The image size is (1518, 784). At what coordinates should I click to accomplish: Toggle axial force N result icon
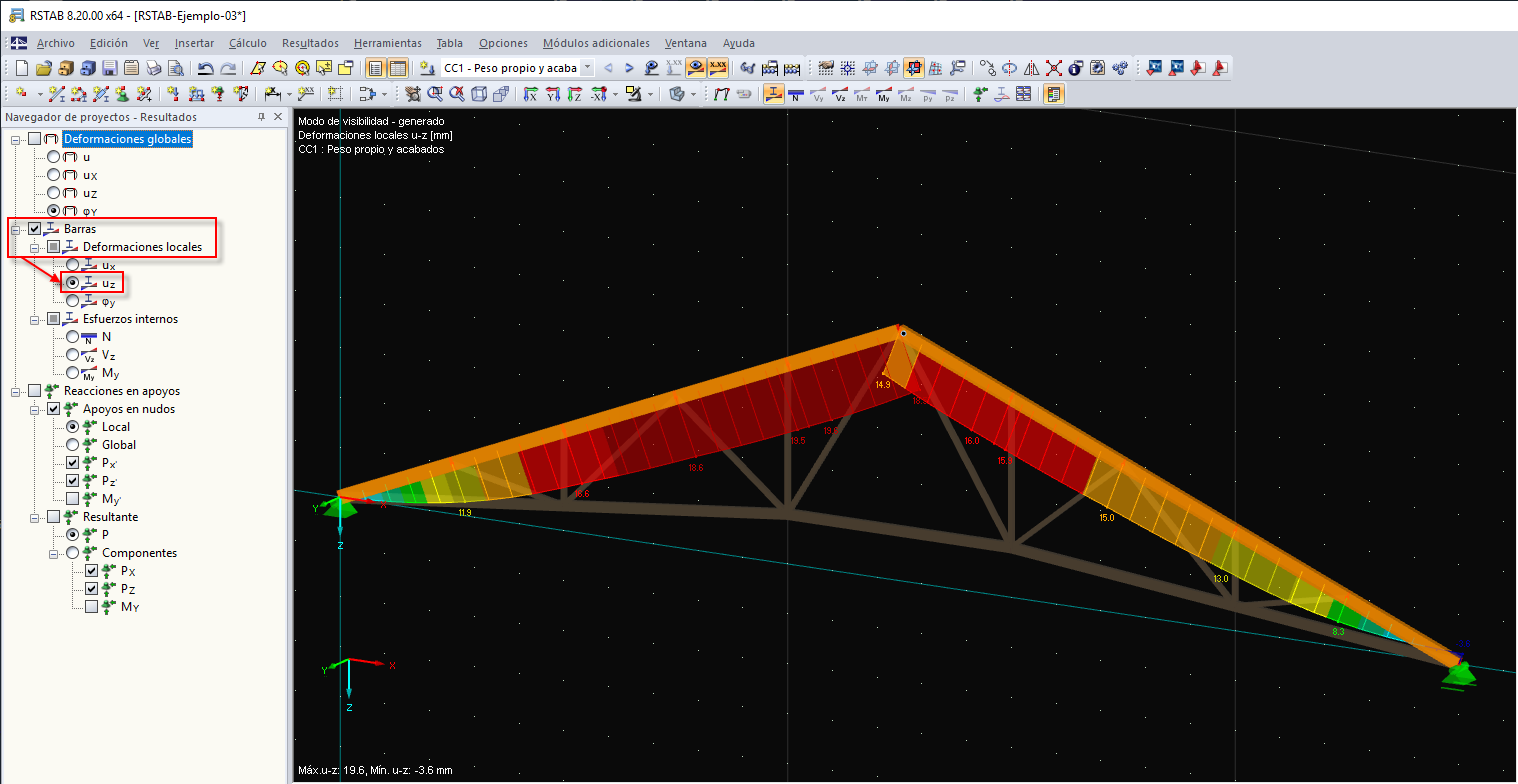795,94
